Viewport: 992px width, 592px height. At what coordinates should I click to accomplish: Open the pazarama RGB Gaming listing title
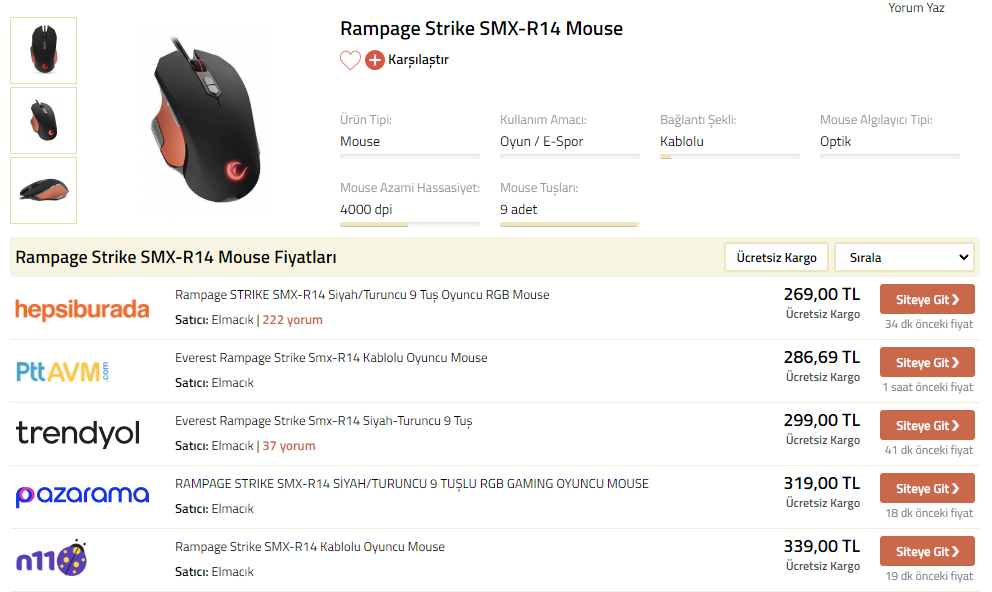[x=411, y=484]
